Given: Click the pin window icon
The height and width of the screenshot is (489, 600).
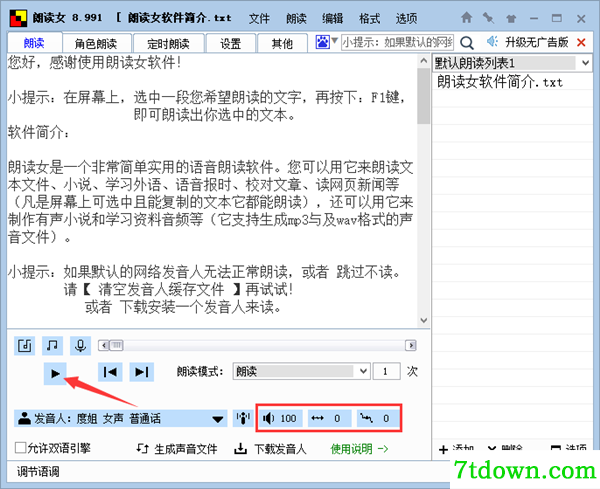Looking at the screenshot, I should pos(488,18).
